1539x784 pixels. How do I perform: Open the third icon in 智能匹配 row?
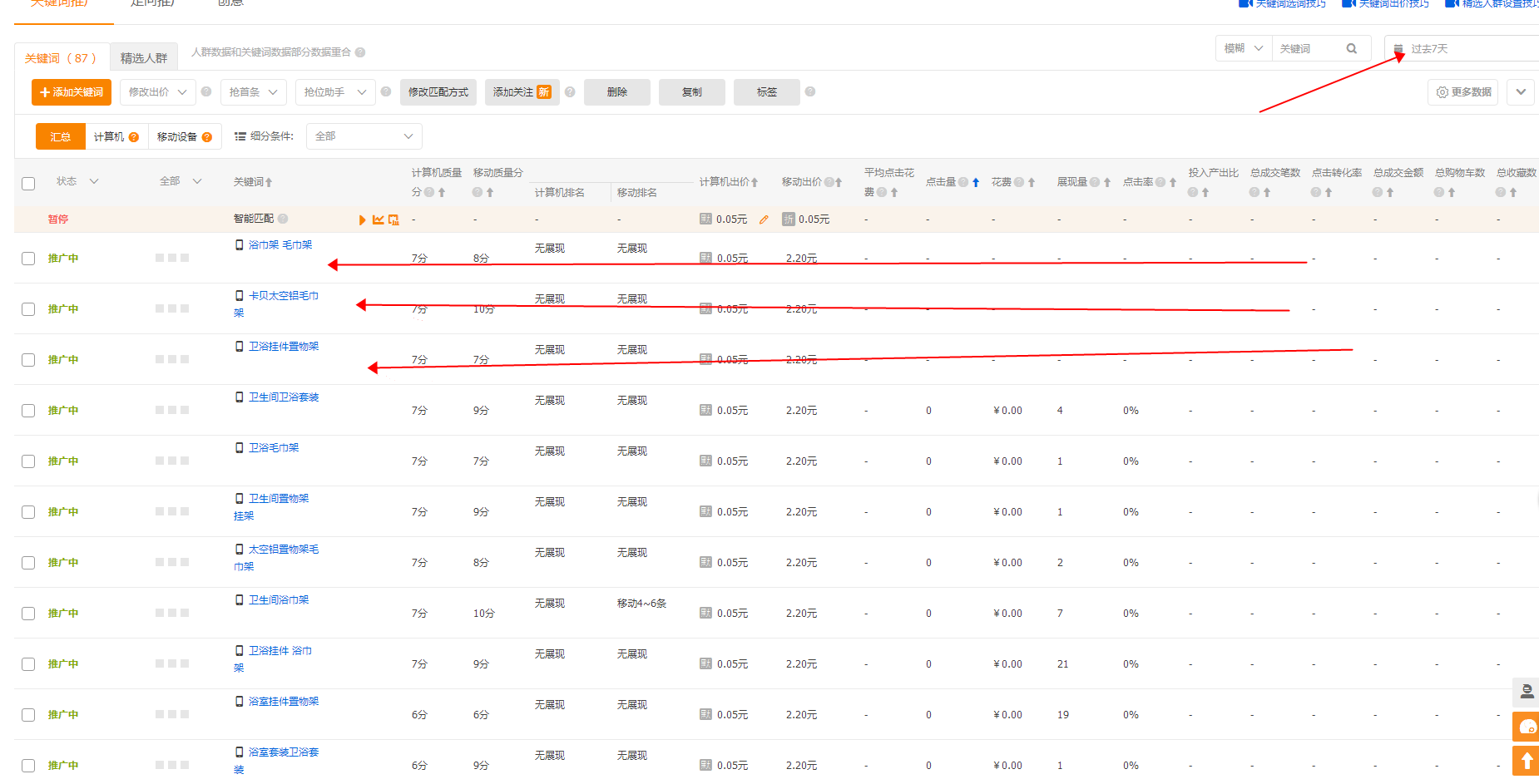[x=394, y=219]
